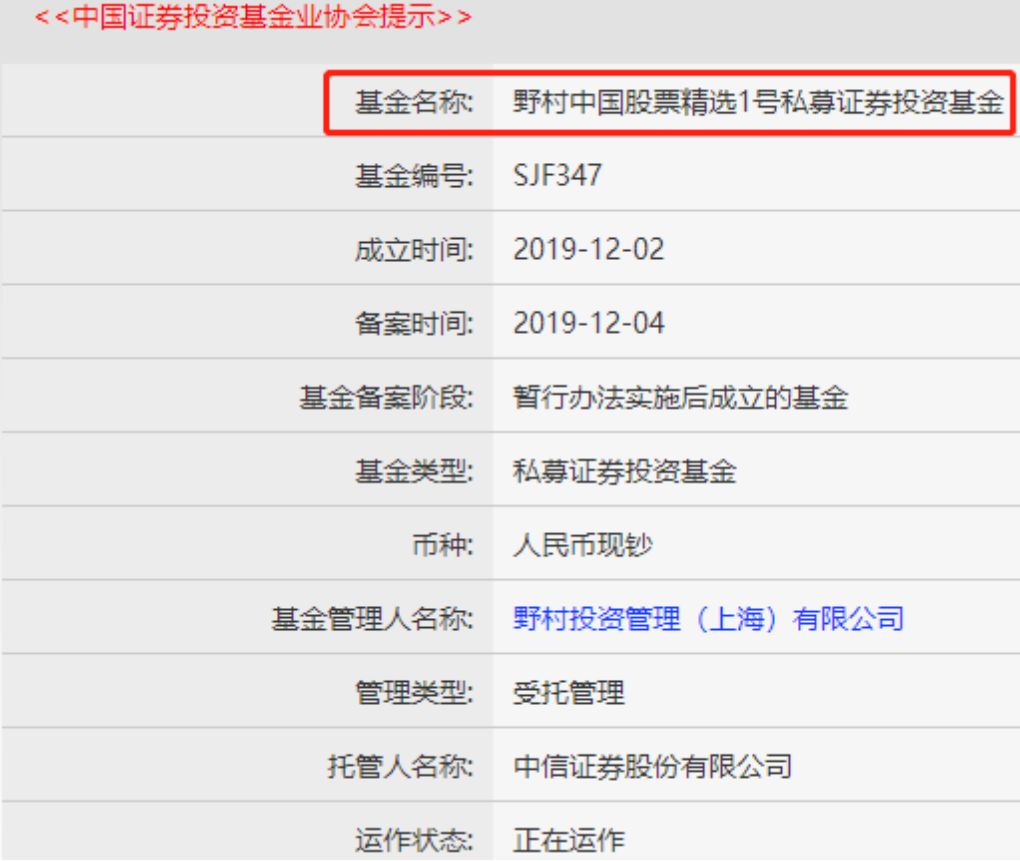Select fund type value 私募证券投资基金
The height and width of the screenshot is (861, 1020).
(x=624, y=471)
